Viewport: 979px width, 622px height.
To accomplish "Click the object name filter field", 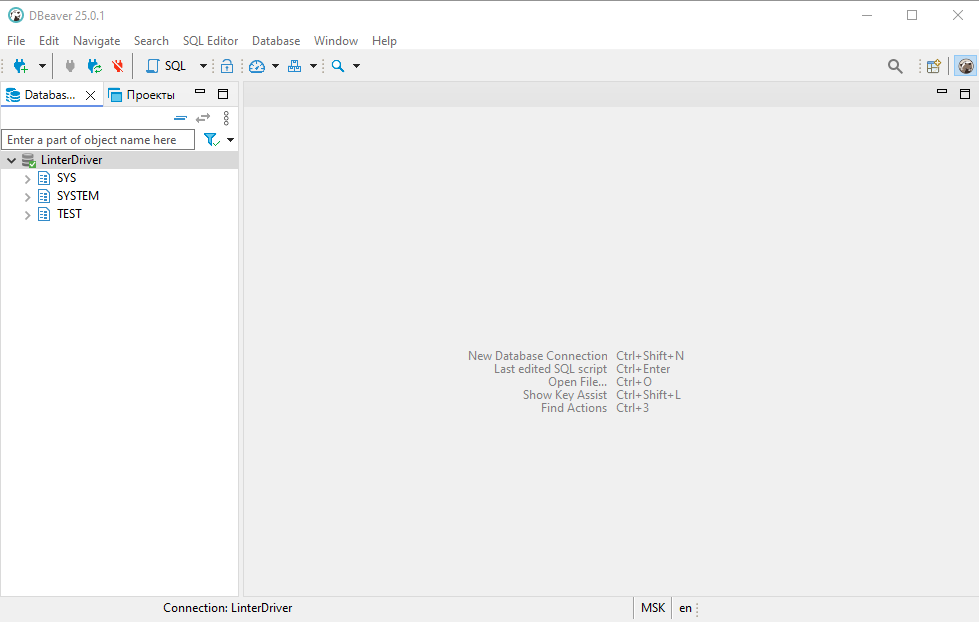I will click(98, 140).
